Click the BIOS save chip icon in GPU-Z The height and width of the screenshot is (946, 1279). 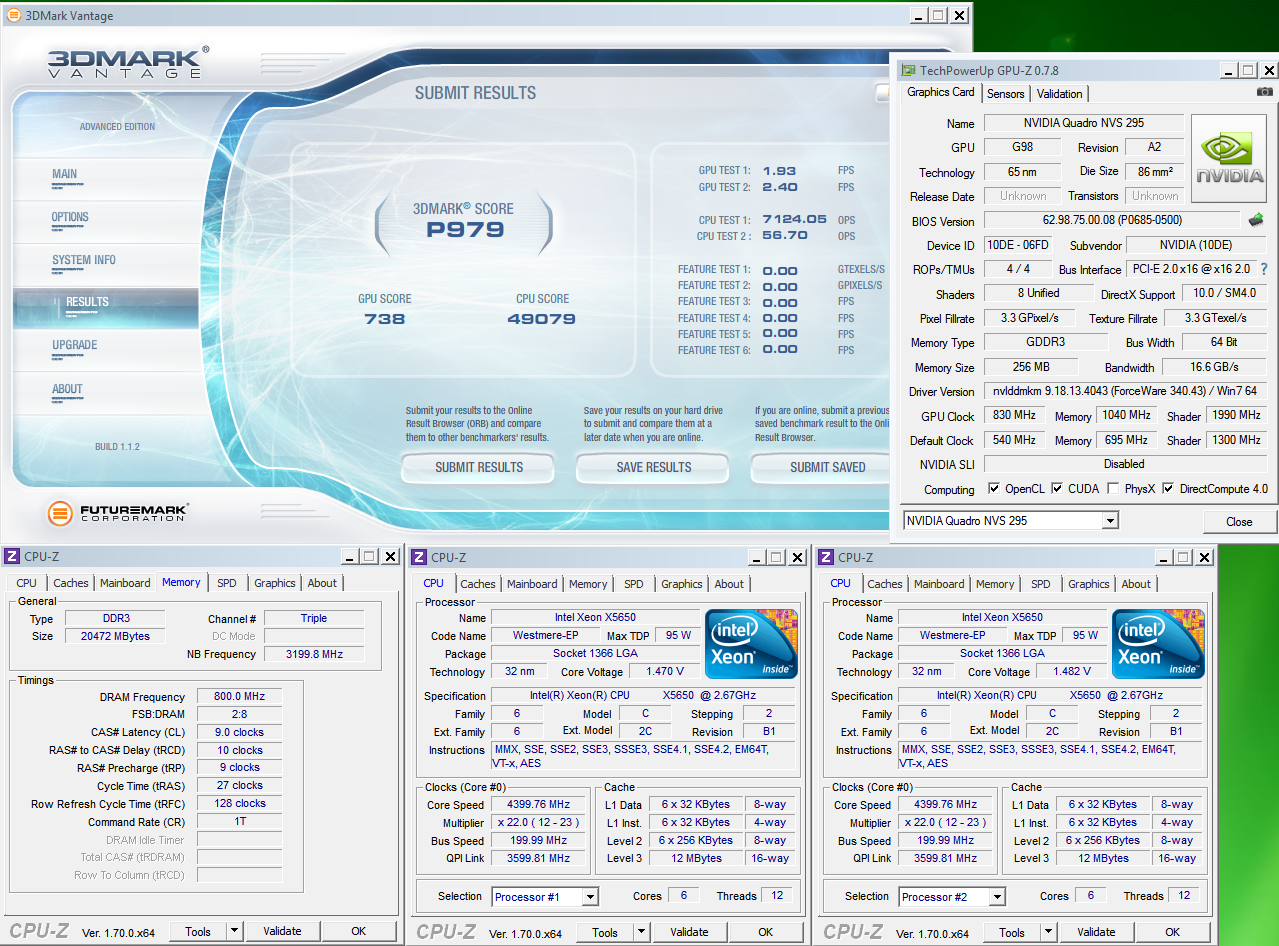pyautogui.click(x=1256, y=220)
